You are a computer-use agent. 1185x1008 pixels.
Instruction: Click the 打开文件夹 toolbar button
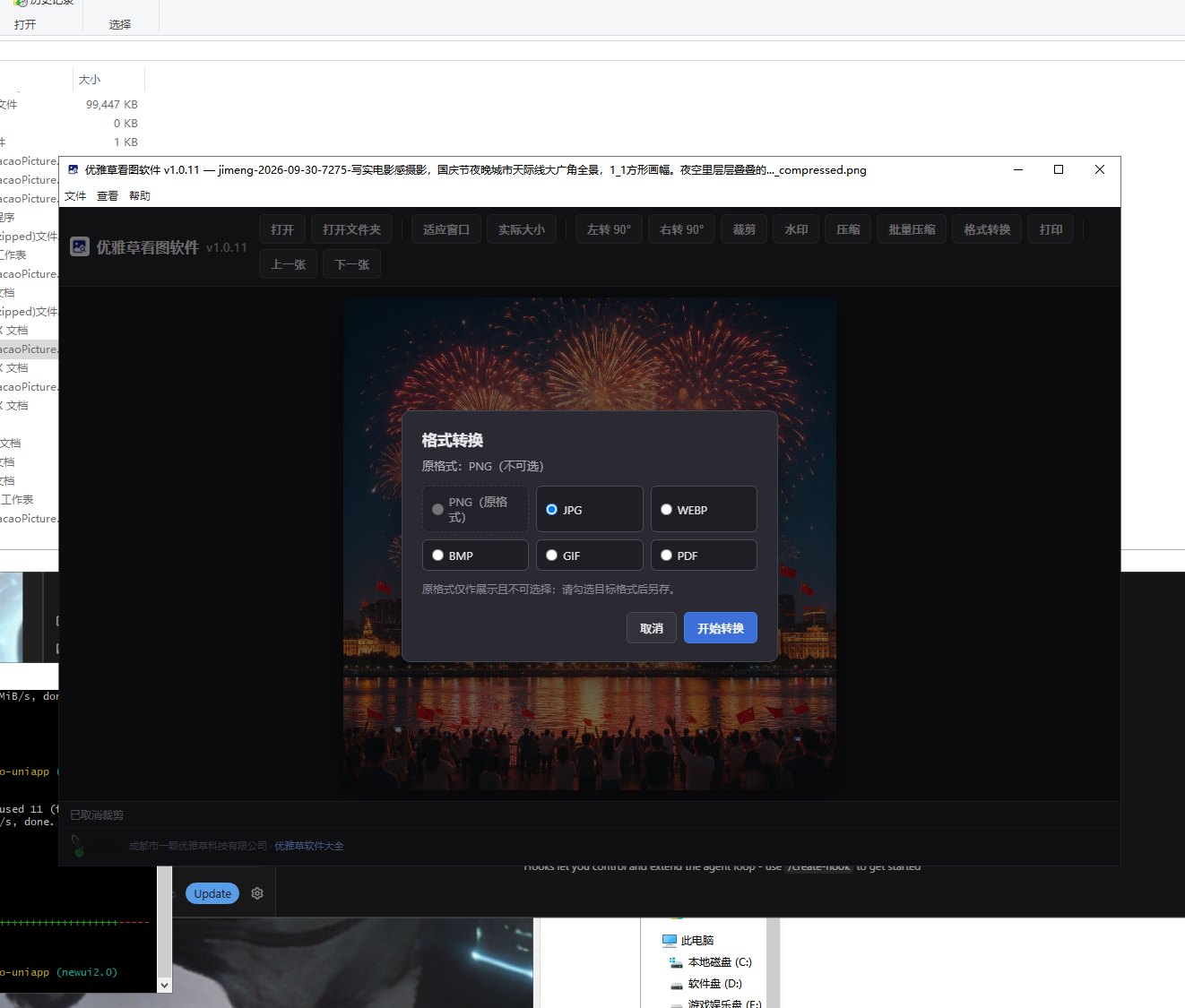point(351,229)
